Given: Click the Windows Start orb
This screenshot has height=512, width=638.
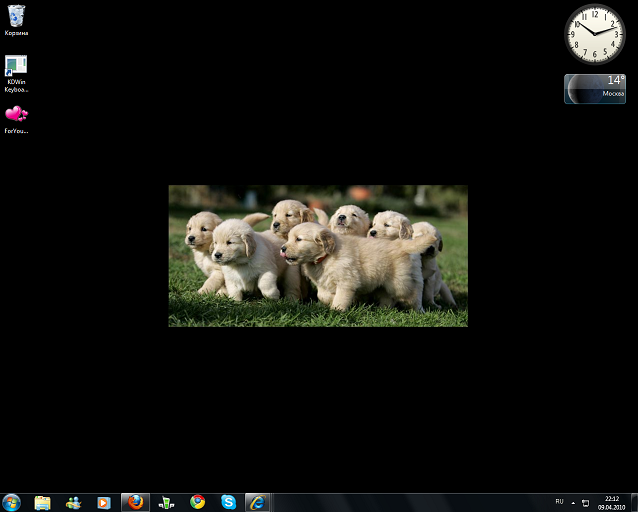Looking at the screenshot, I should coord(12,502).
